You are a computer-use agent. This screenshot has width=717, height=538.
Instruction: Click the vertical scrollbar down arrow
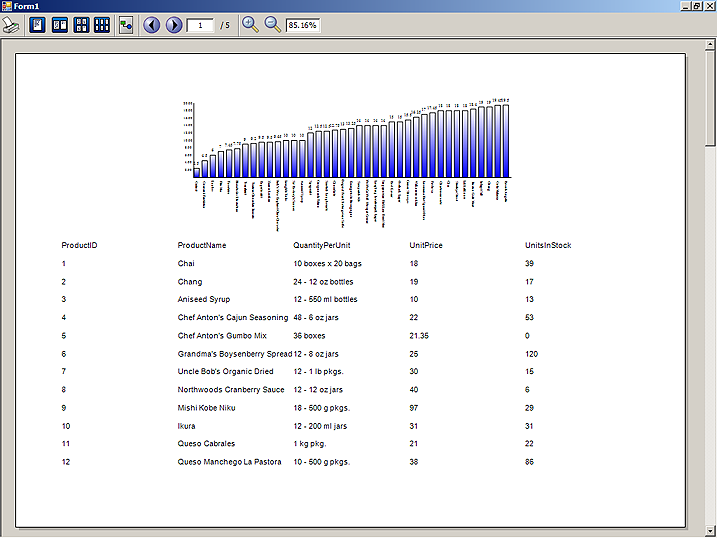pyautogui.click(x=710, y=530)
